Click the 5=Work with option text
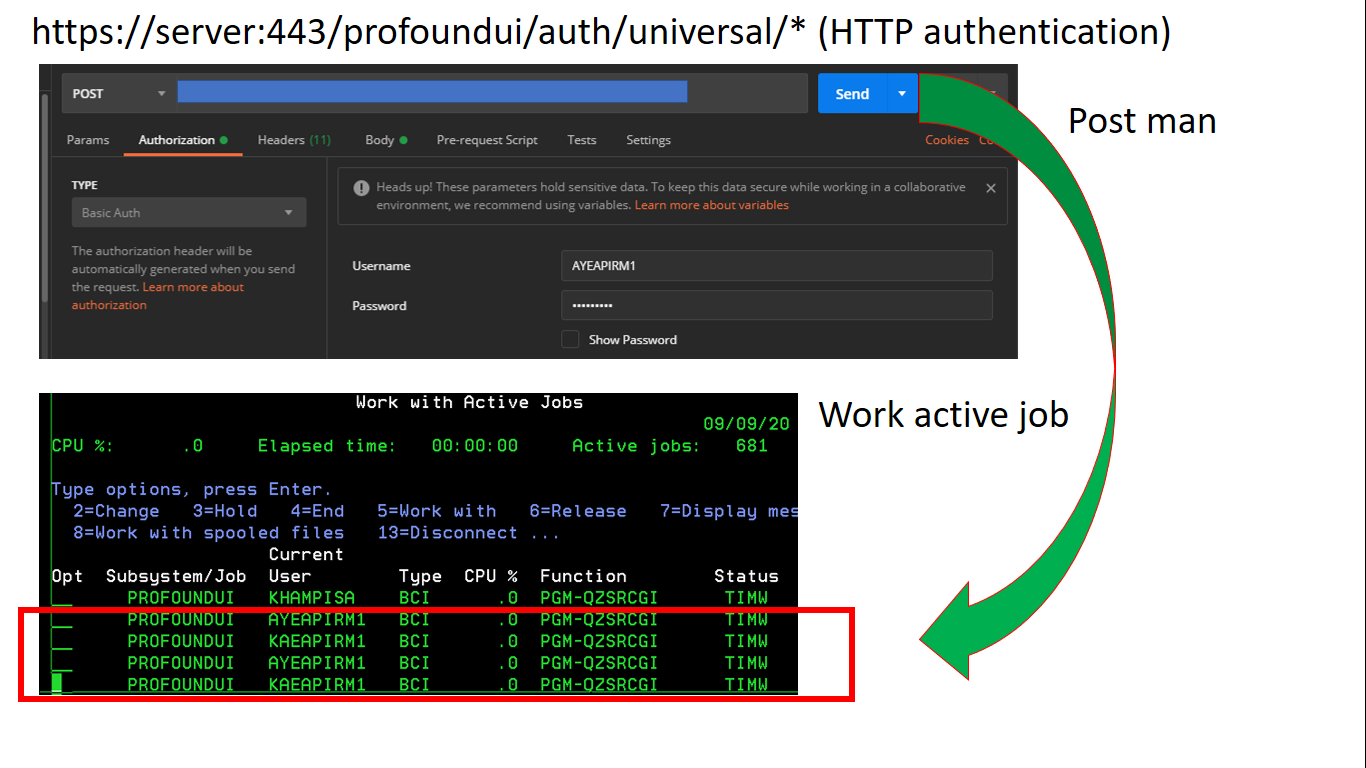The height and width of the screenshot is (768, 1366). pyautogui.click(x=436, y=511)
